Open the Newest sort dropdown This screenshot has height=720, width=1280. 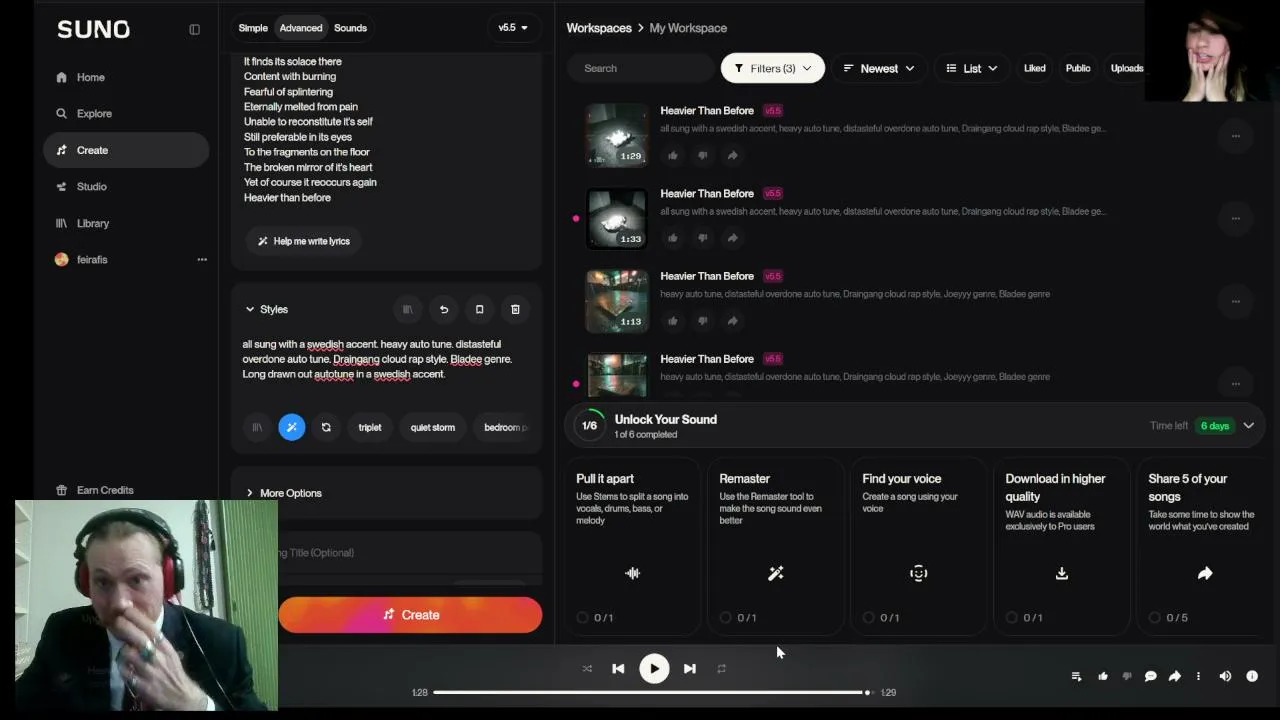click(879, 68)
